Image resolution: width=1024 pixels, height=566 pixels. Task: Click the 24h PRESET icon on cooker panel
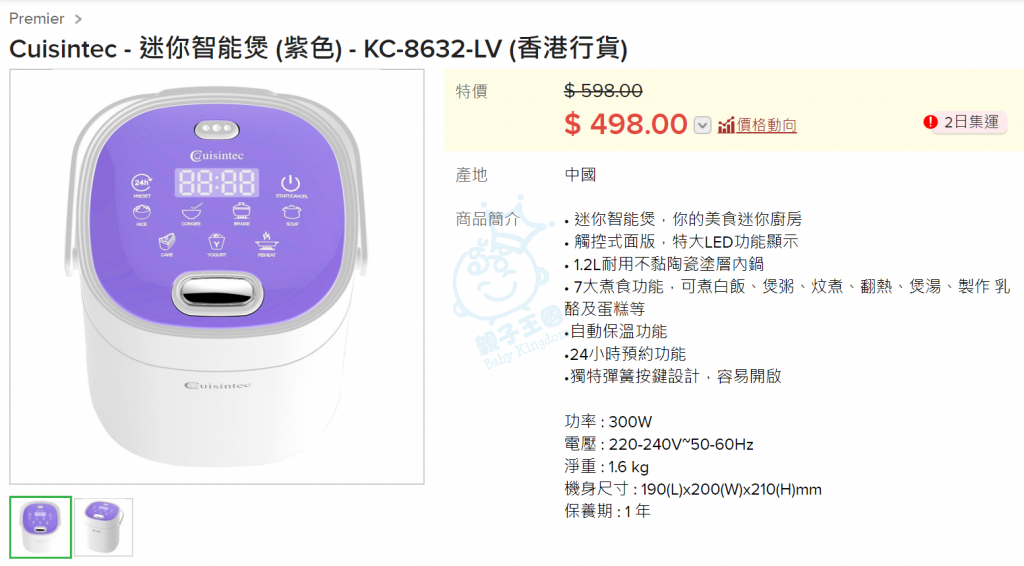pos(142,185)
